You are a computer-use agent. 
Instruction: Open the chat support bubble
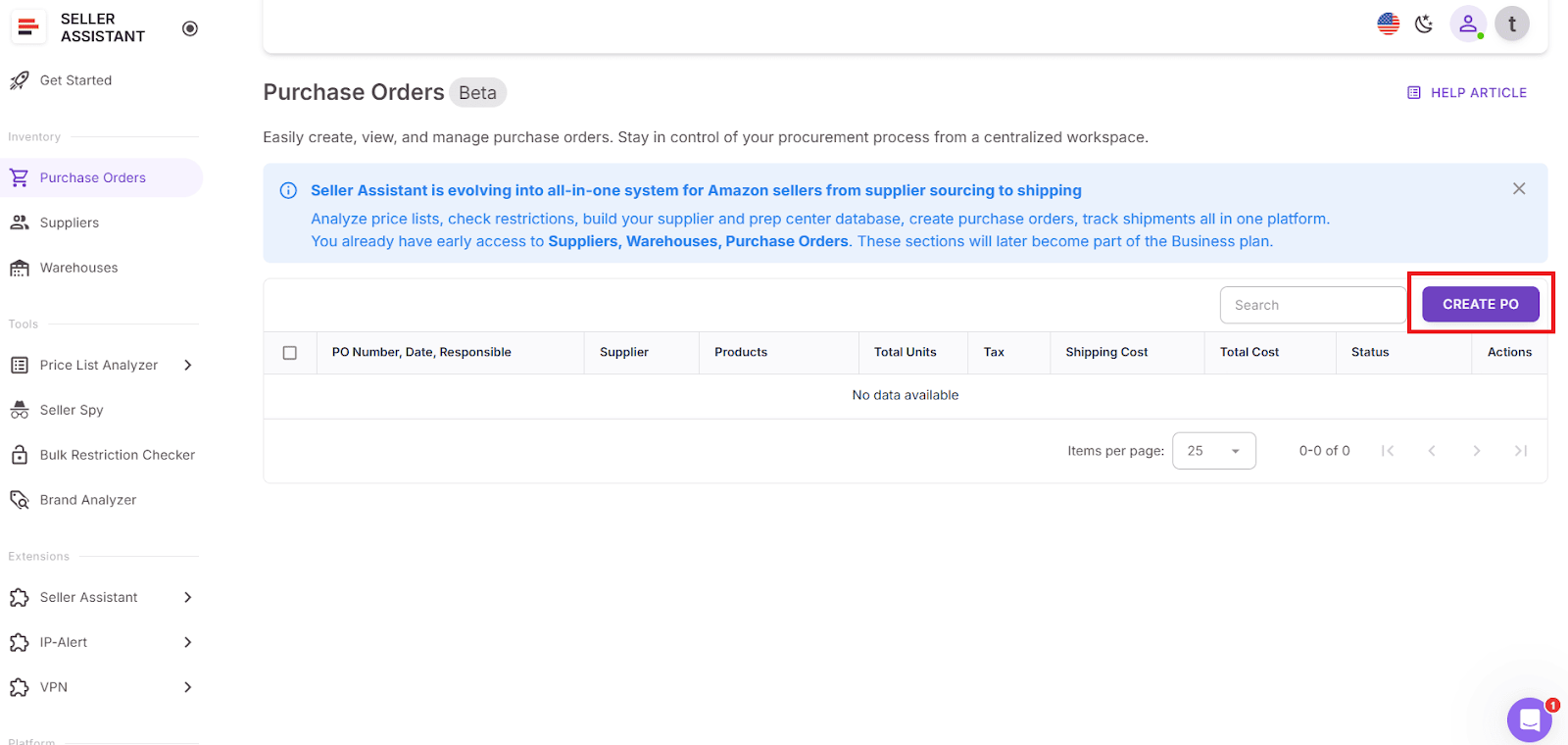click(x=1529, y=720)
